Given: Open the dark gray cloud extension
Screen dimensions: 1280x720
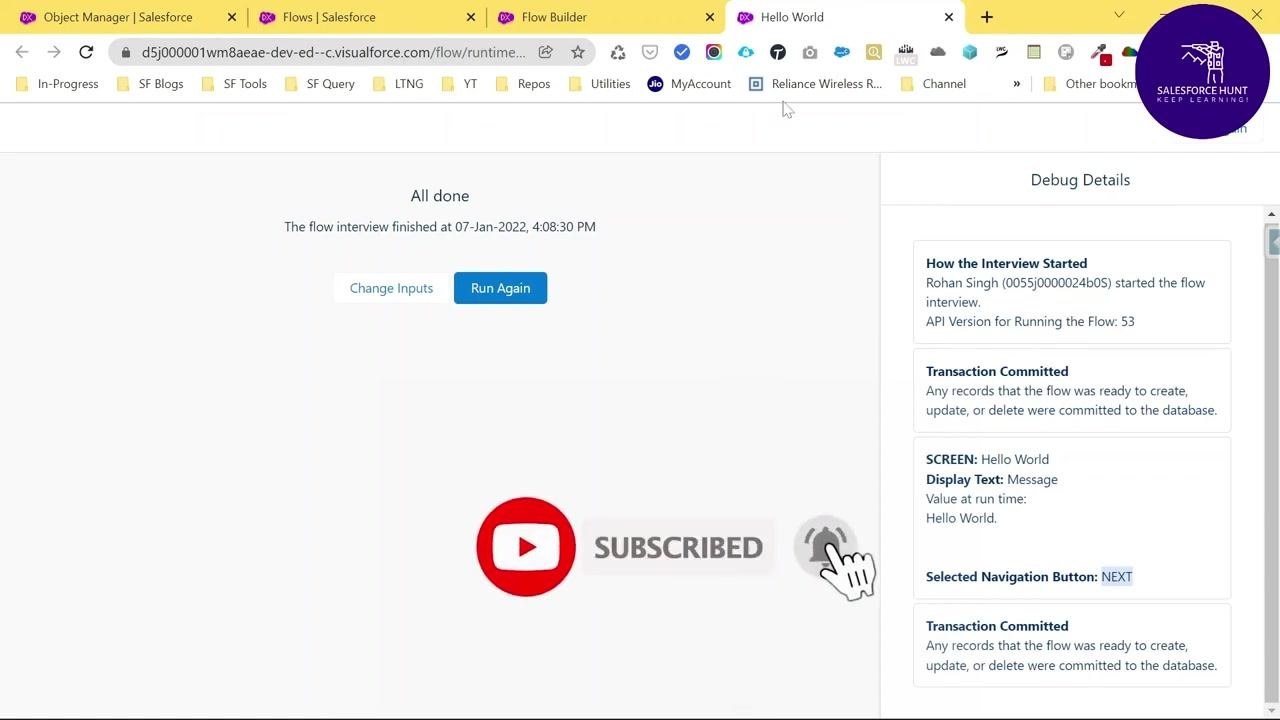Looking at the screenshot, I should [x=938, y=52].
